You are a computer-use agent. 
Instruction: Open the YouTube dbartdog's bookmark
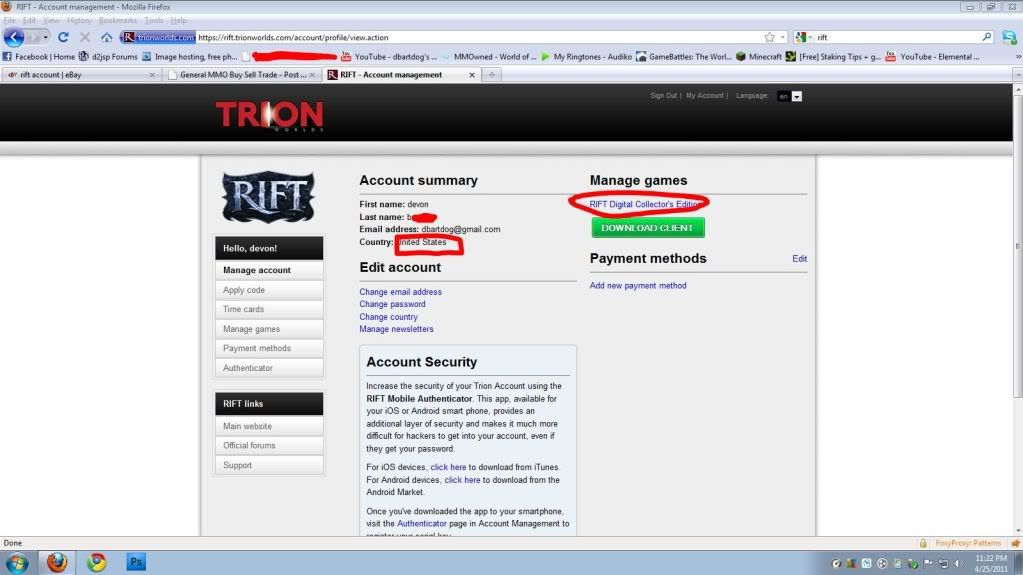[x=389, y=57]
